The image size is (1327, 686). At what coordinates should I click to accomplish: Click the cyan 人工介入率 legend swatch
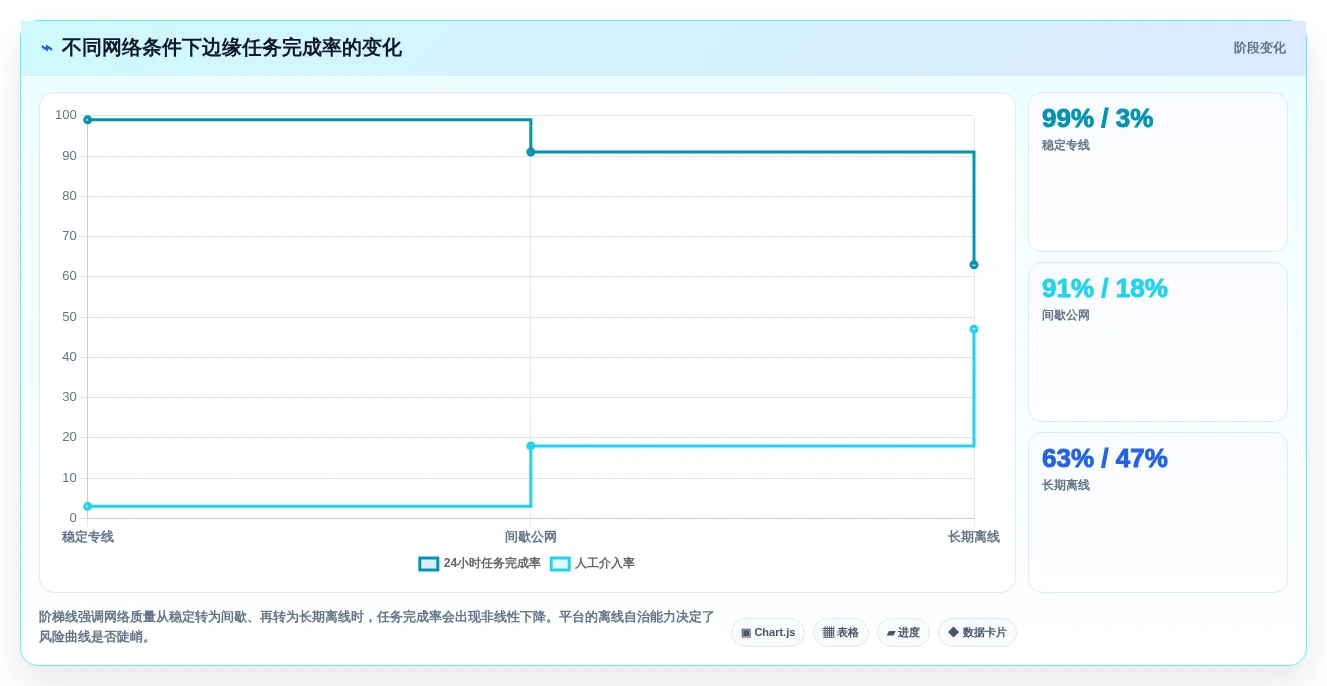560,564
